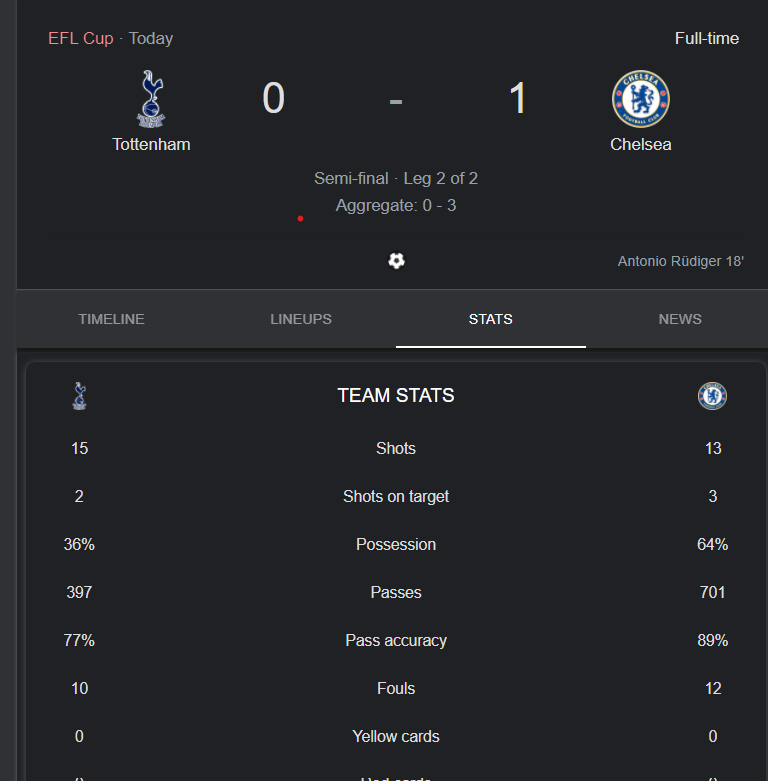Click the Semi-final Leg 2 of 2 text
This screenshot has width=768, height=781.
396,178
